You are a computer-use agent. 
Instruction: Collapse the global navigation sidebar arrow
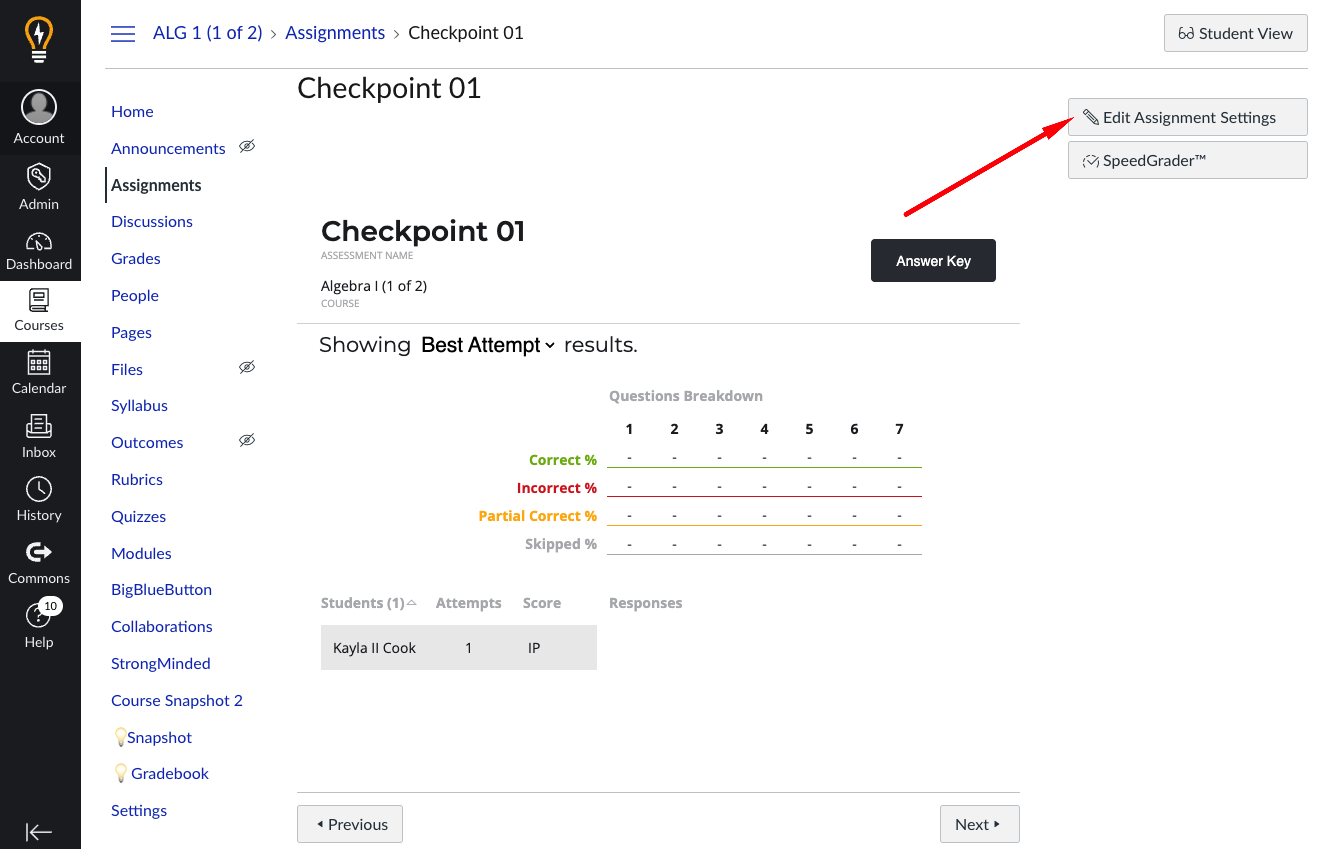click(x=39, y=832)
